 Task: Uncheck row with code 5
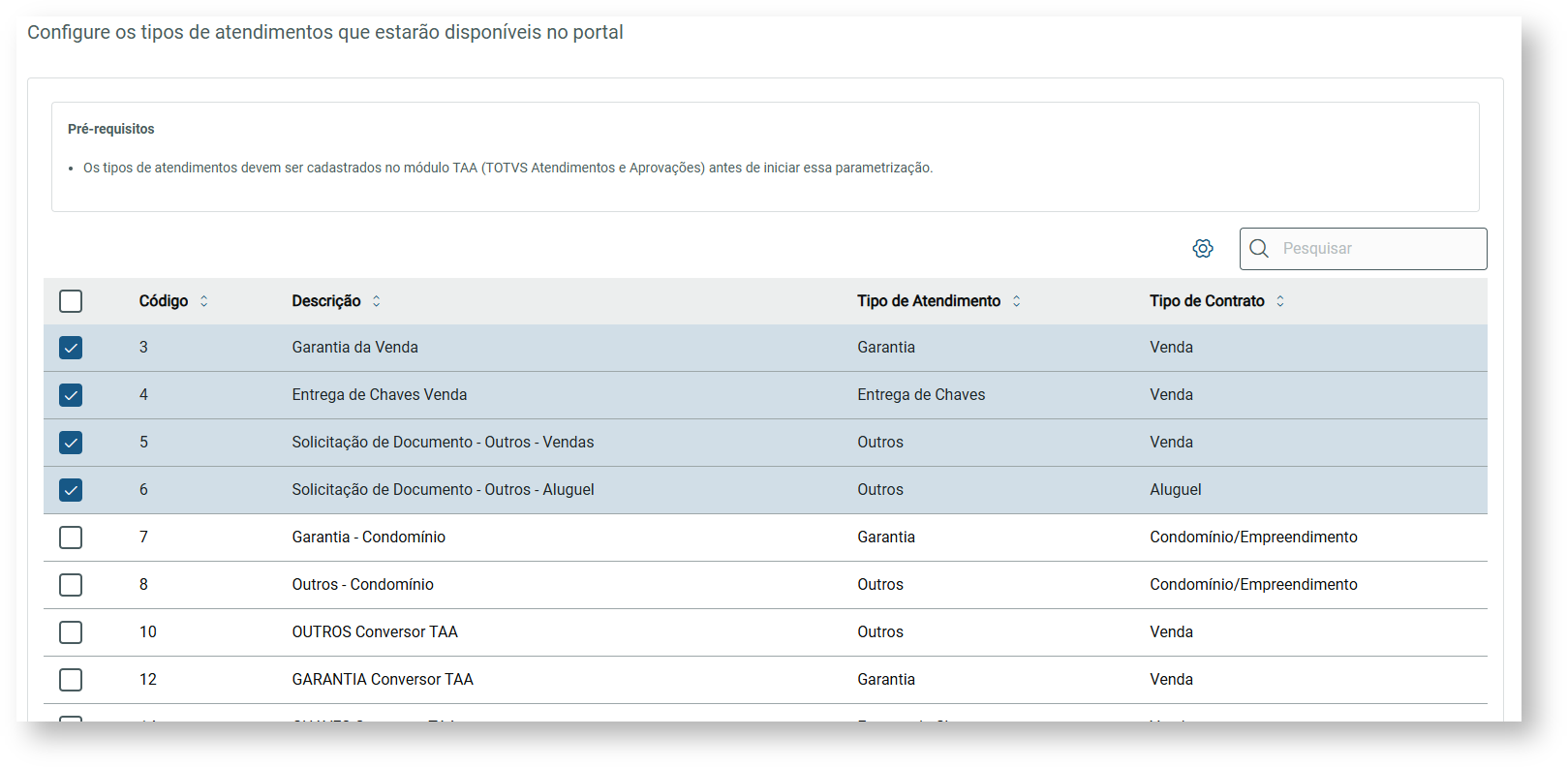[x=71, y=443]
